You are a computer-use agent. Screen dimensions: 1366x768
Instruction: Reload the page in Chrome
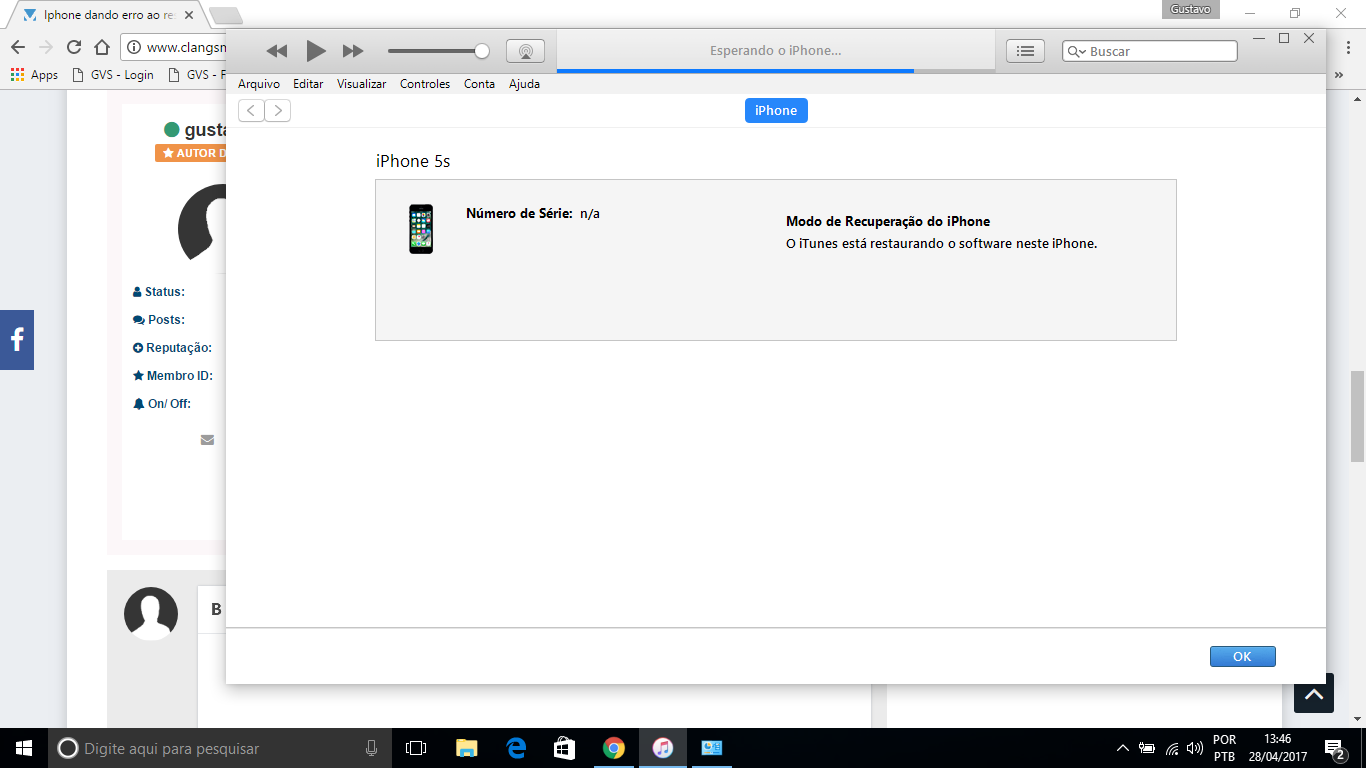tap(73, 47)
